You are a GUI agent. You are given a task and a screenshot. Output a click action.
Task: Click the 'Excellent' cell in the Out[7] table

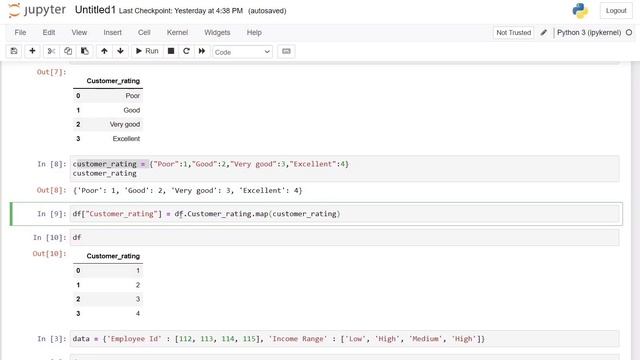126,139
